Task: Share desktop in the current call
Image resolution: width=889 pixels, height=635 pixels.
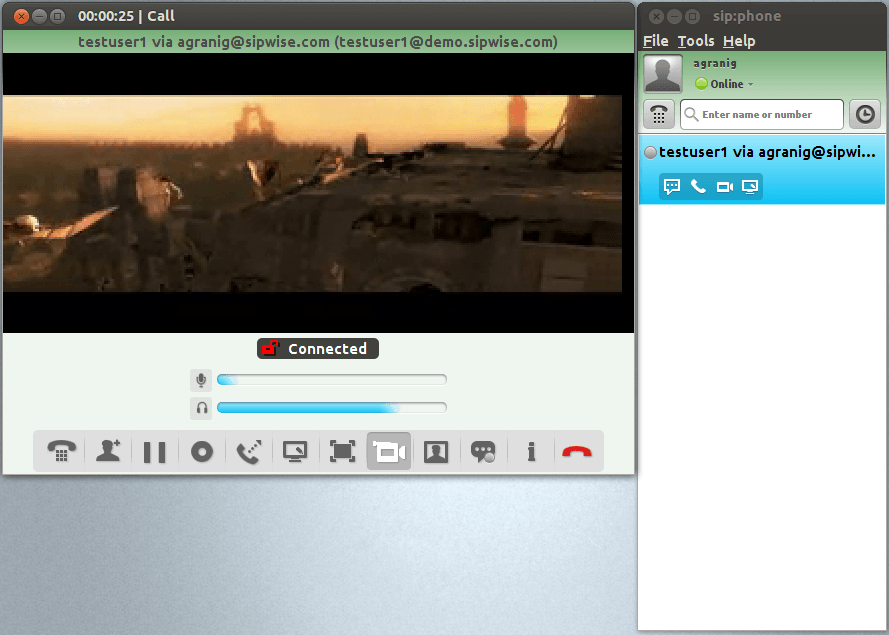Action: pos(295,452)
